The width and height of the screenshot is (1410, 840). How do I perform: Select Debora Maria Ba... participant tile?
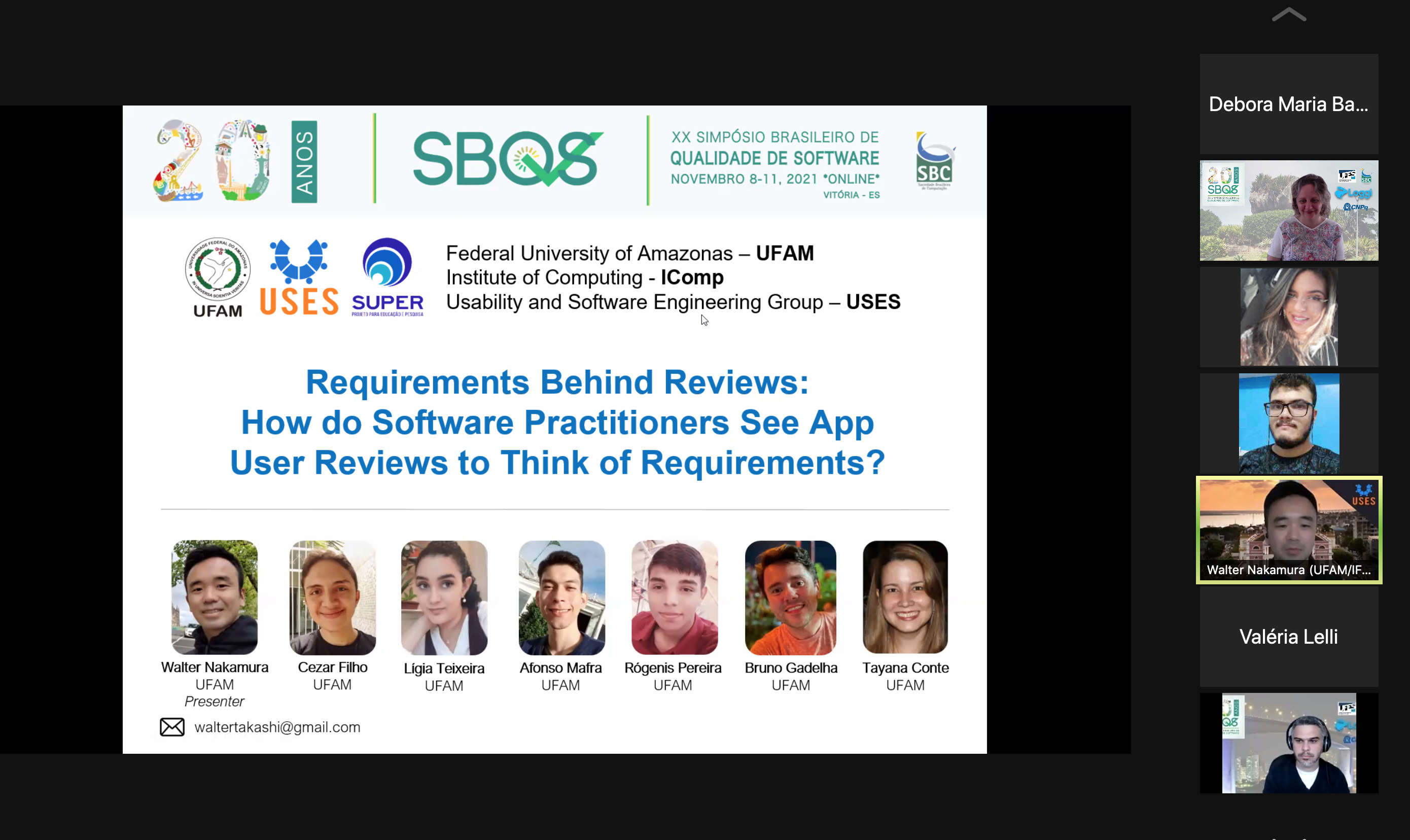[1288, 103]
